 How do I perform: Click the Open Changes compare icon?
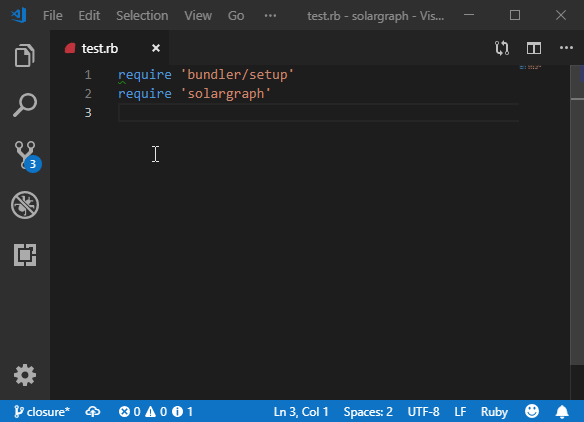[x=502, y=48]
